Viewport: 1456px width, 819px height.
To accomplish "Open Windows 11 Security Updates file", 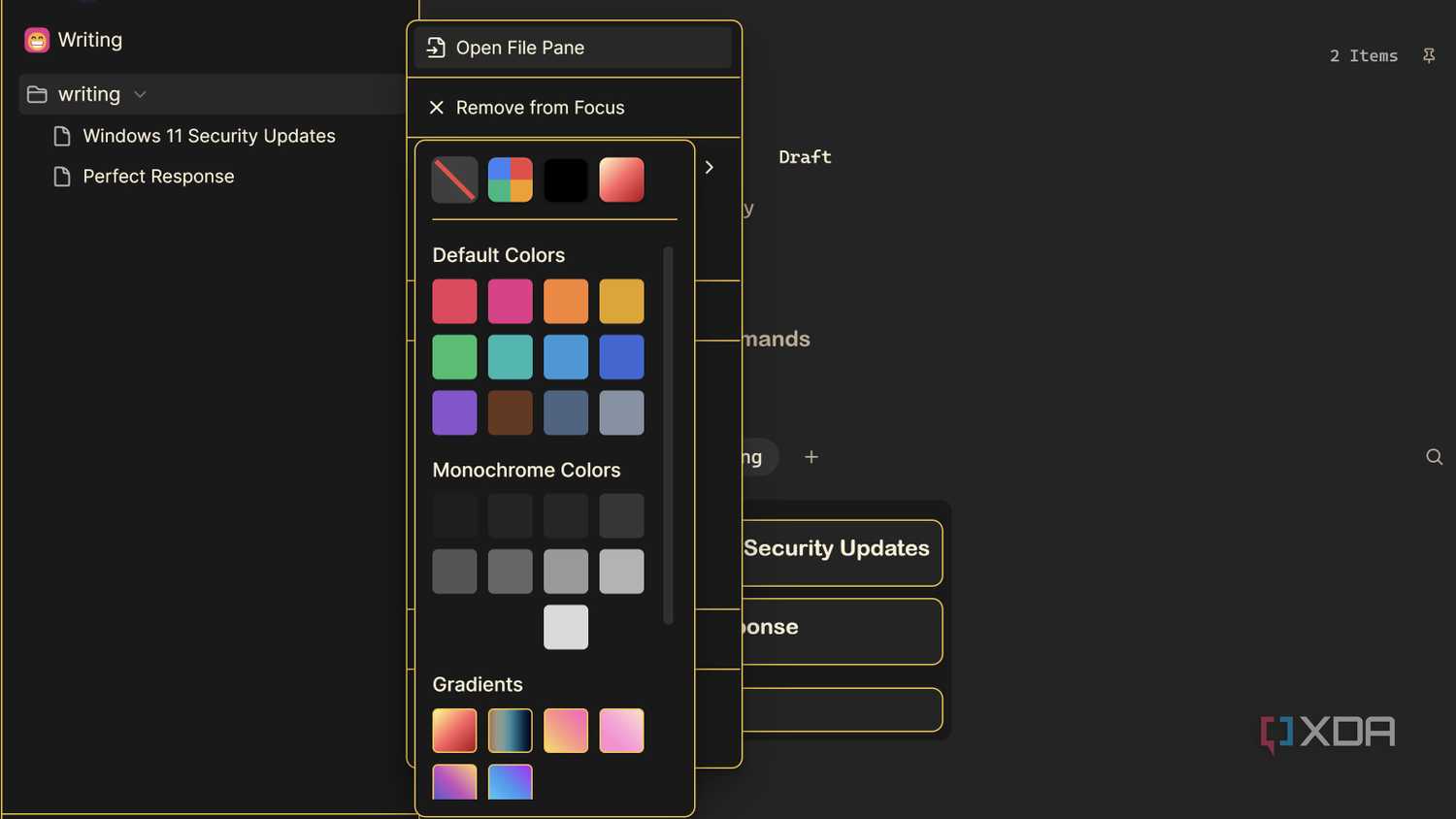I will pos(209,136).
